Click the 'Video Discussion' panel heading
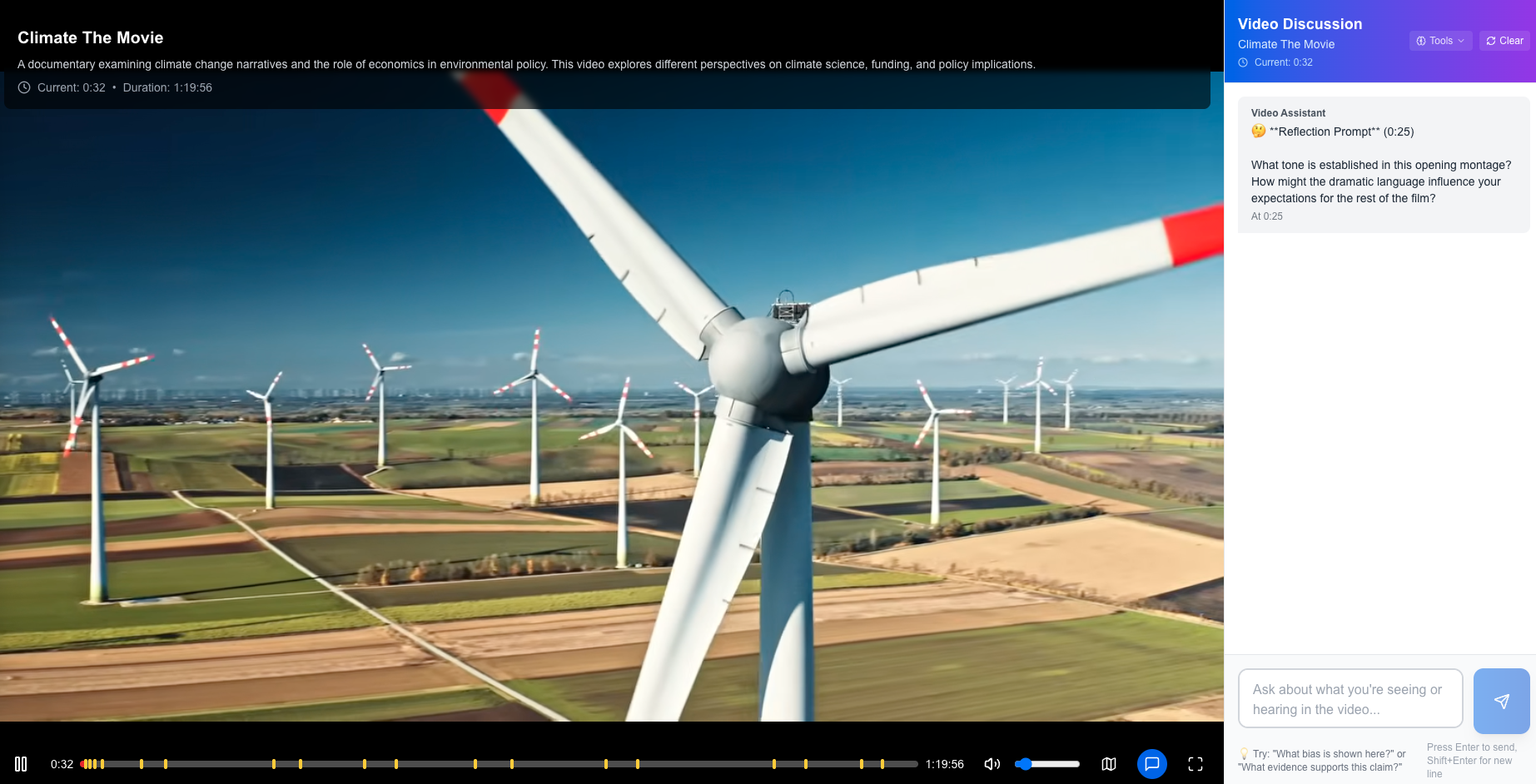 pyautogui.click(x=1300, y=24)
